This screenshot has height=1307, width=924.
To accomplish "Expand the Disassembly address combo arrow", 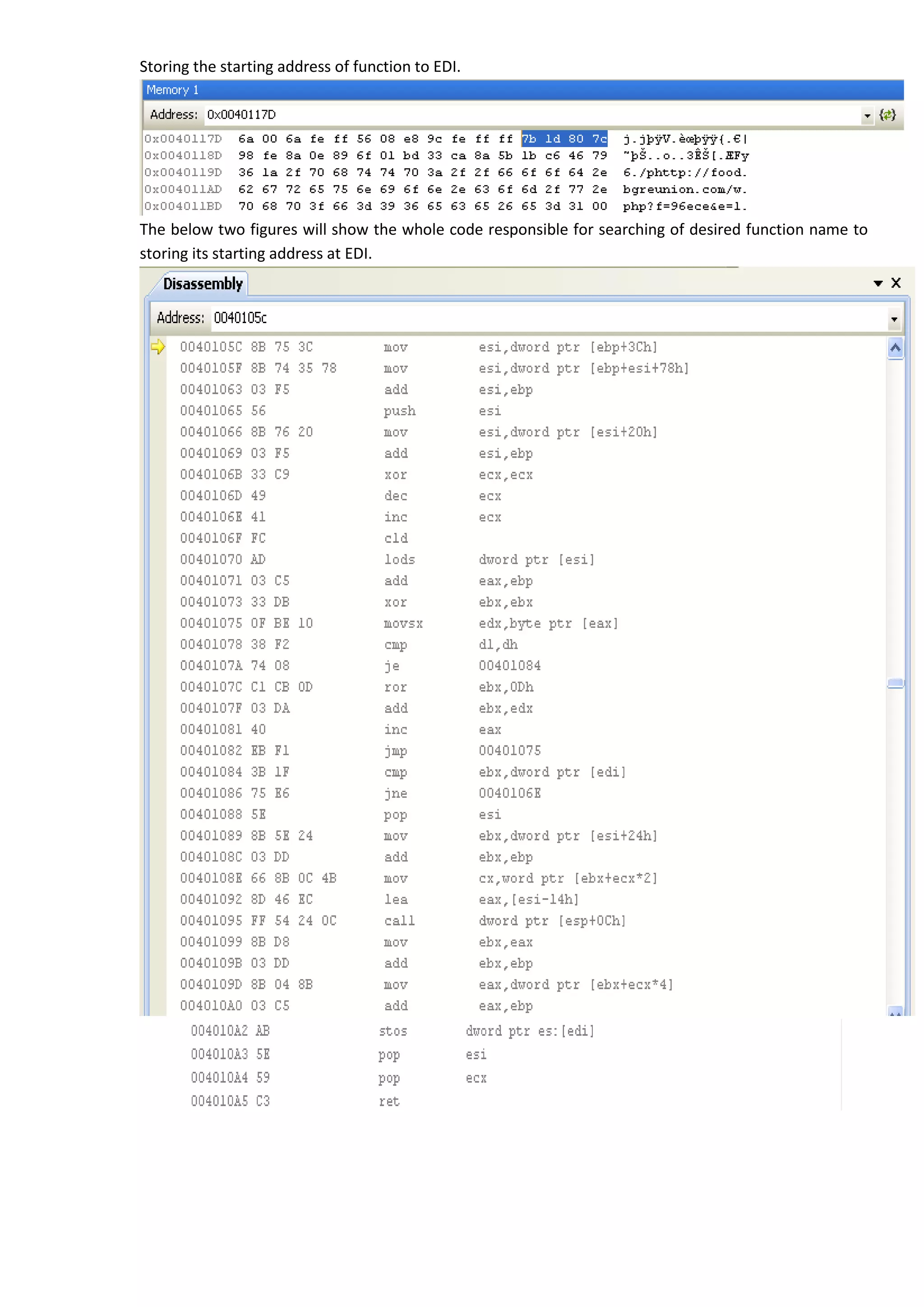I will click(894, 319).
